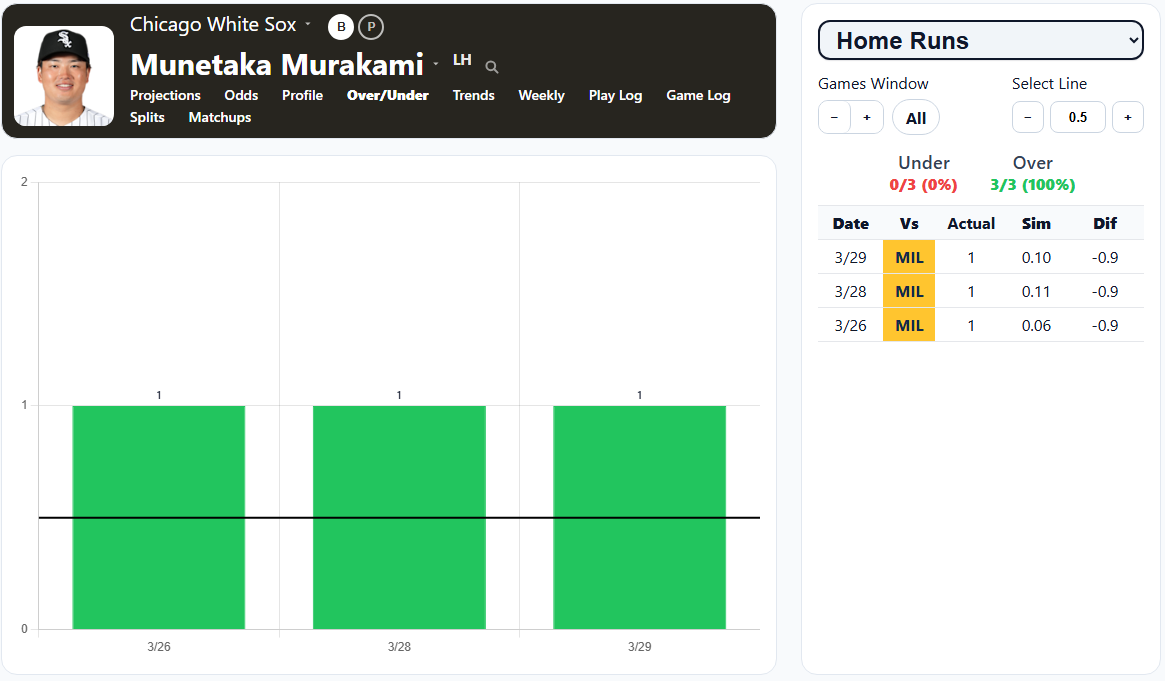Click the player search magnifier icon
Screen dimensions: 1165x681
click(x=491, y=67)
